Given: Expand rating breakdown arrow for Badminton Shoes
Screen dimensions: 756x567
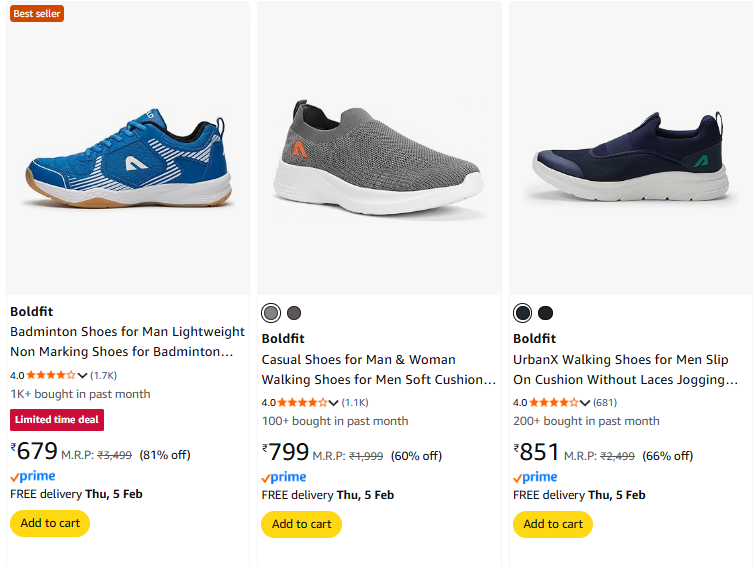Looking at the screenshot, I should [83, 375].
